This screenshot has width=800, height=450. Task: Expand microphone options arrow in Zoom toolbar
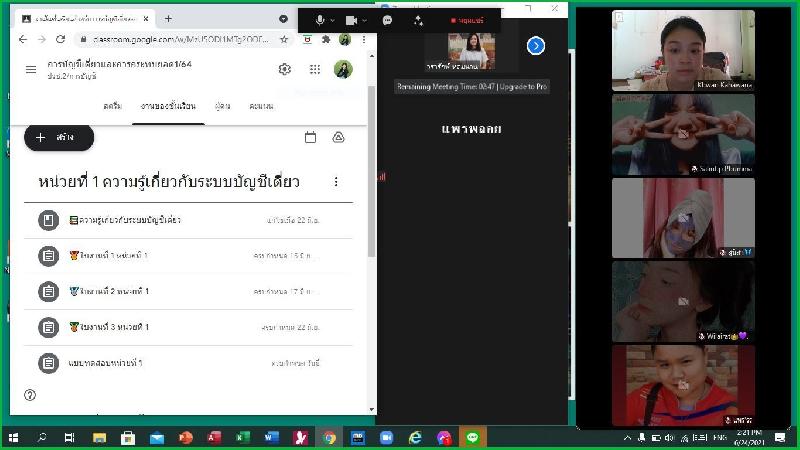tap(333, 20)
